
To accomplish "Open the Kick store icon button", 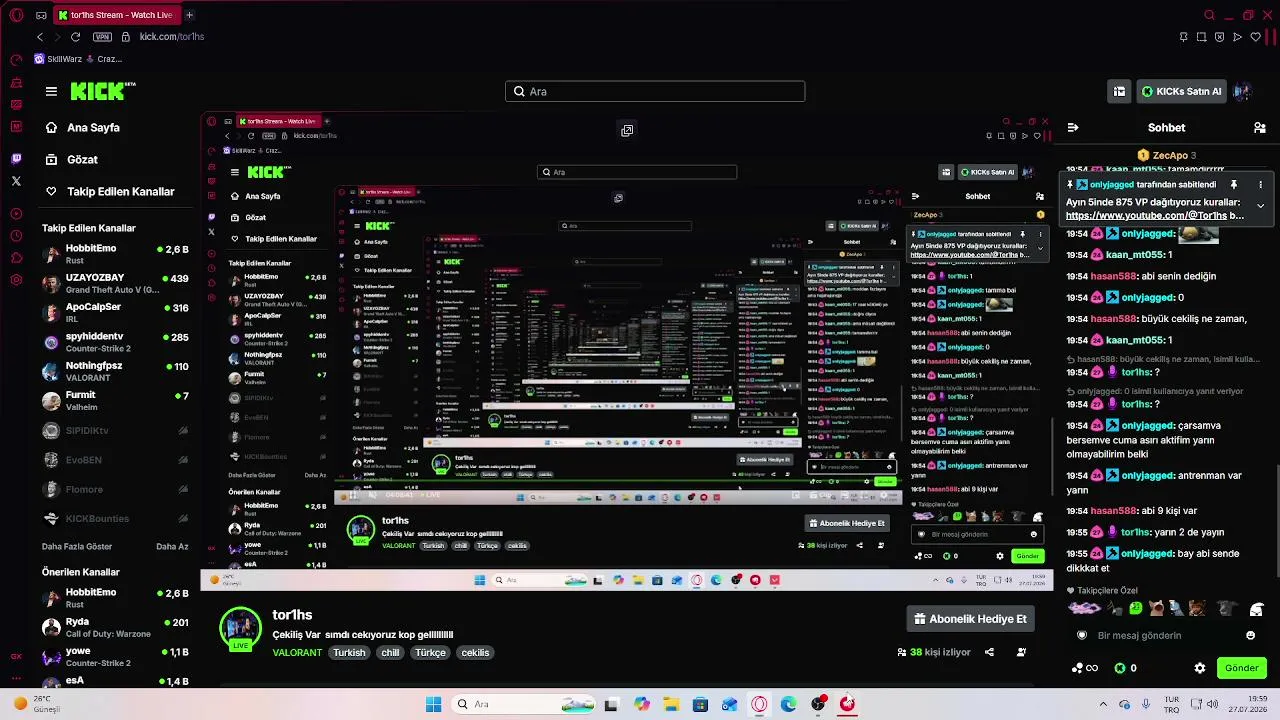I will coord(1119,91).
